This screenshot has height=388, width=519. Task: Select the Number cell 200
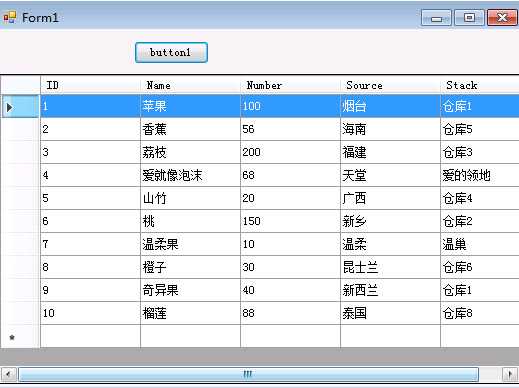[290, 152]
